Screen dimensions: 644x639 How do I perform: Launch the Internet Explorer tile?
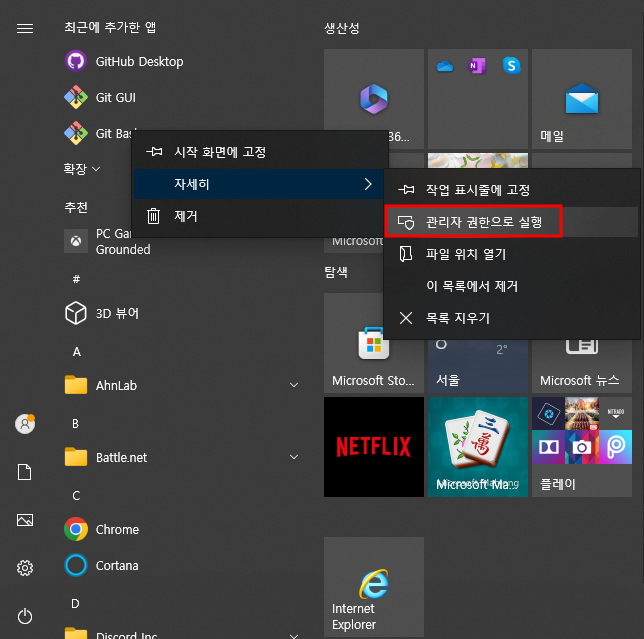point(374,587)
